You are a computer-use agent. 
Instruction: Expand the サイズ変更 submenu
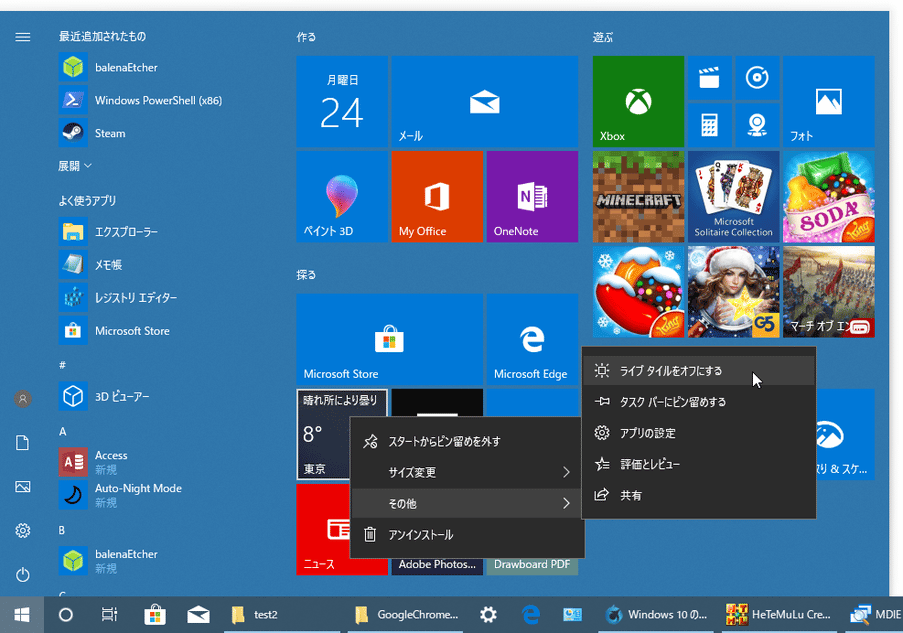(x=467, y=472)
